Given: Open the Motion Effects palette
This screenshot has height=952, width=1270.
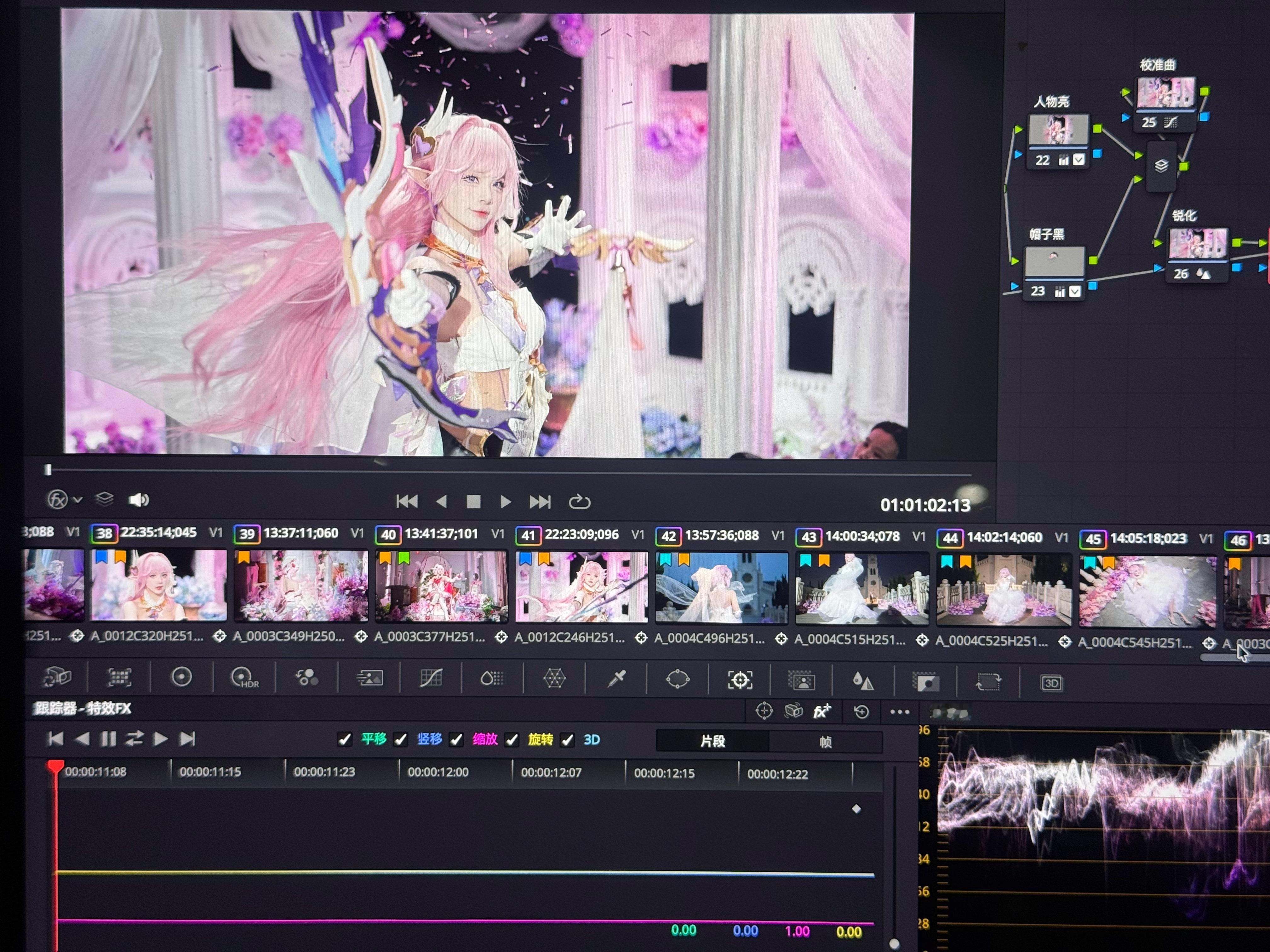Looking at the screenshot, I should [x=369, y=678].
